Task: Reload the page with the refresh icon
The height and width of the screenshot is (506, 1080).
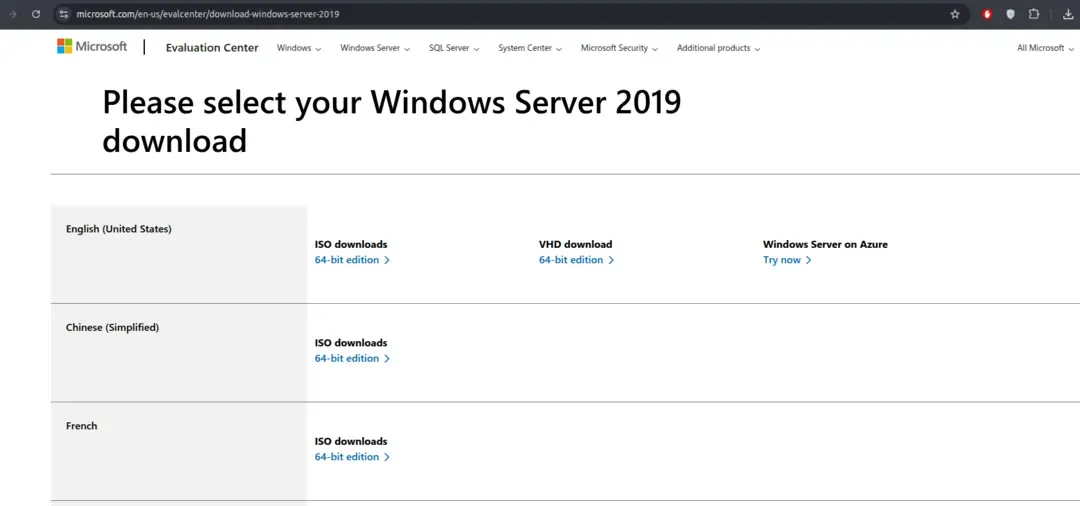Action: (x=36, y=14)
